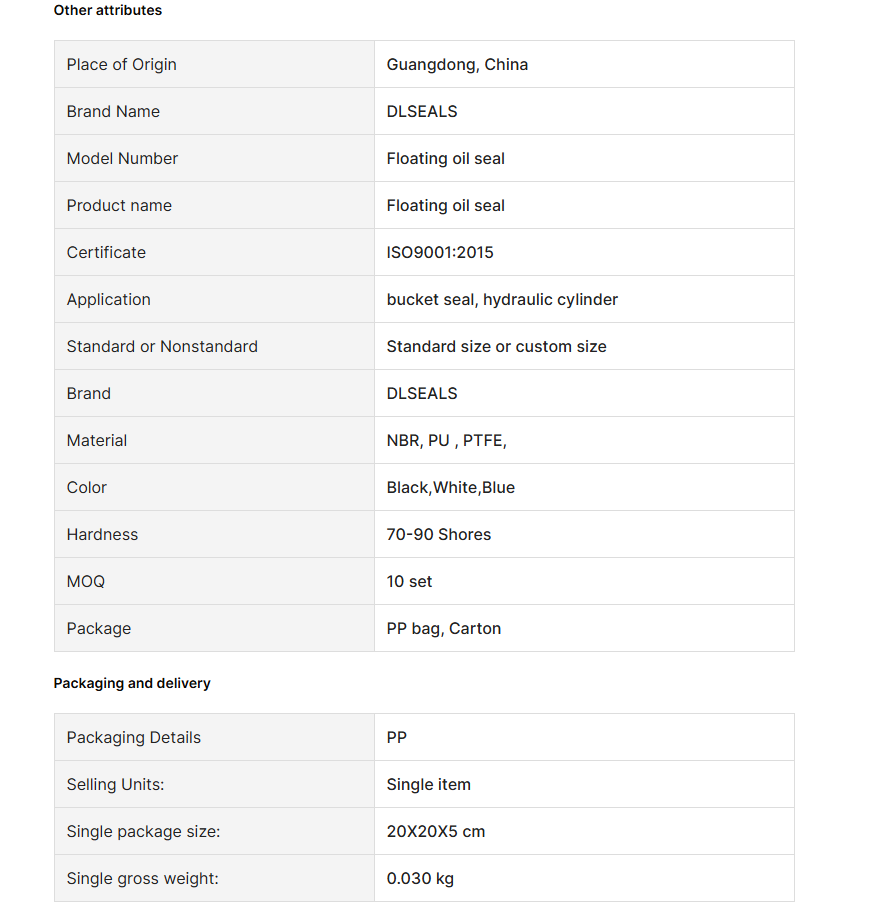Click 'bucket seal, hydraulic cylinder' application value
Viewport: 878px width, 922px height.
[502, 299]
